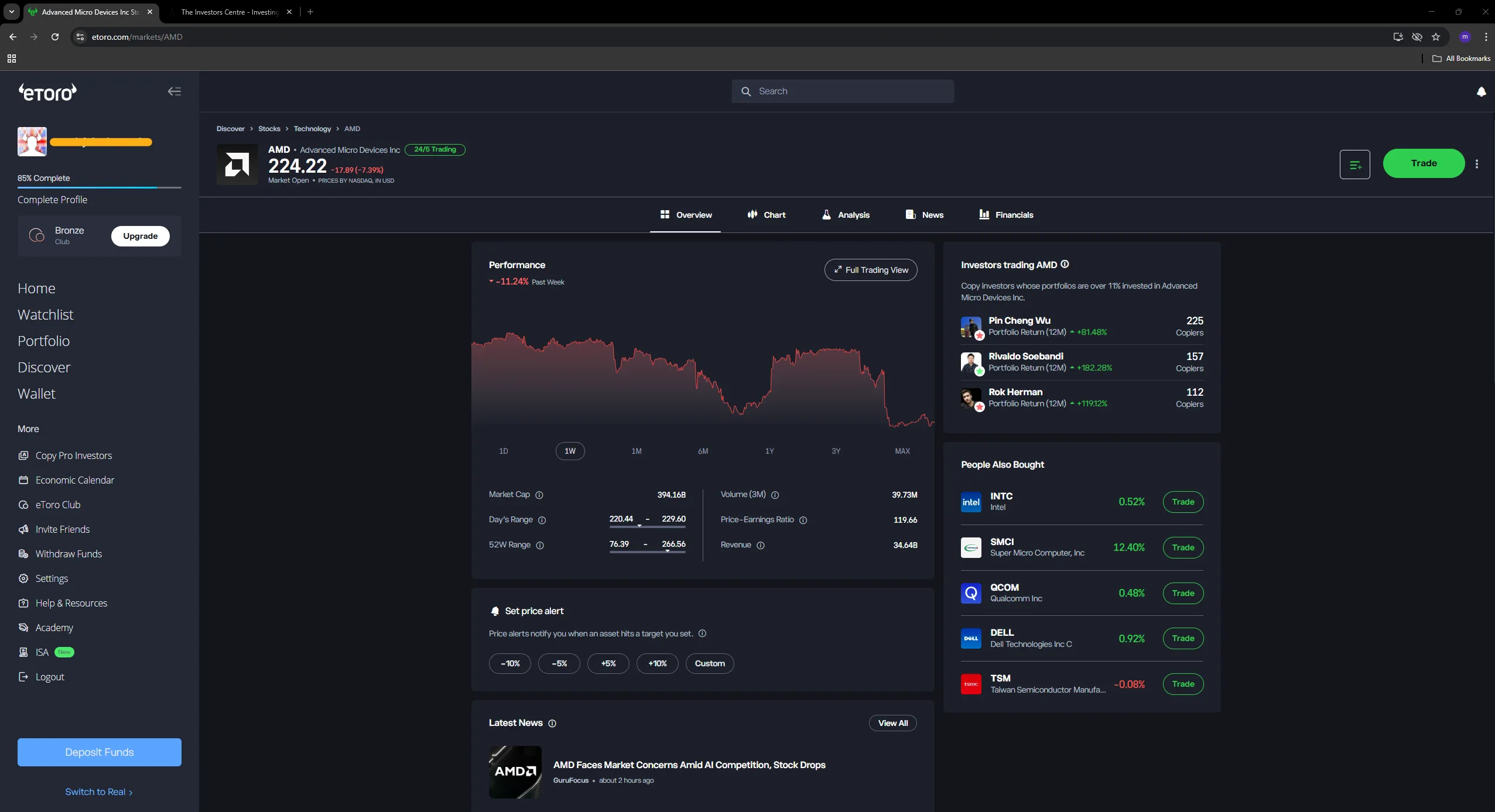Expand the More section in sidebar

(28, 429)
